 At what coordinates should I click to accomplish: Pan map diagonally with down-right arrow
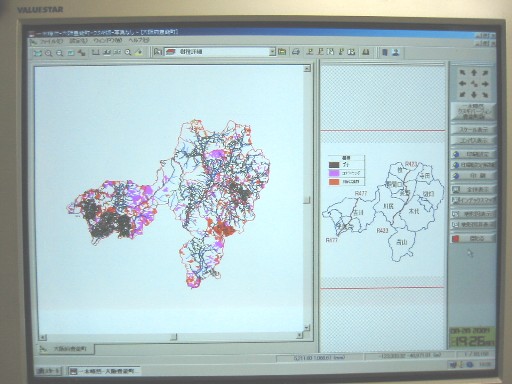485,95
